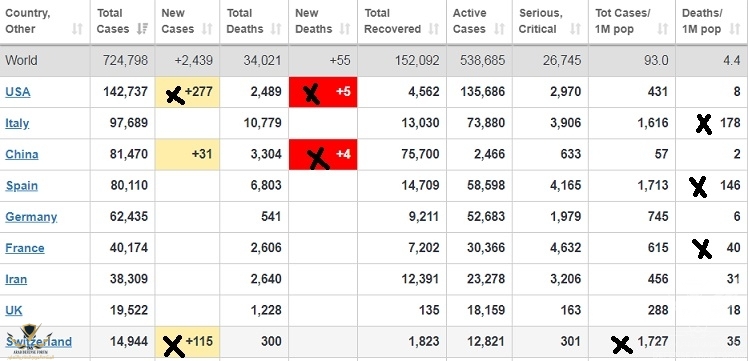This screenshot has height=361, width=748.
Task: Sort by Country, Other column arrows
Action: coord(77,29)
